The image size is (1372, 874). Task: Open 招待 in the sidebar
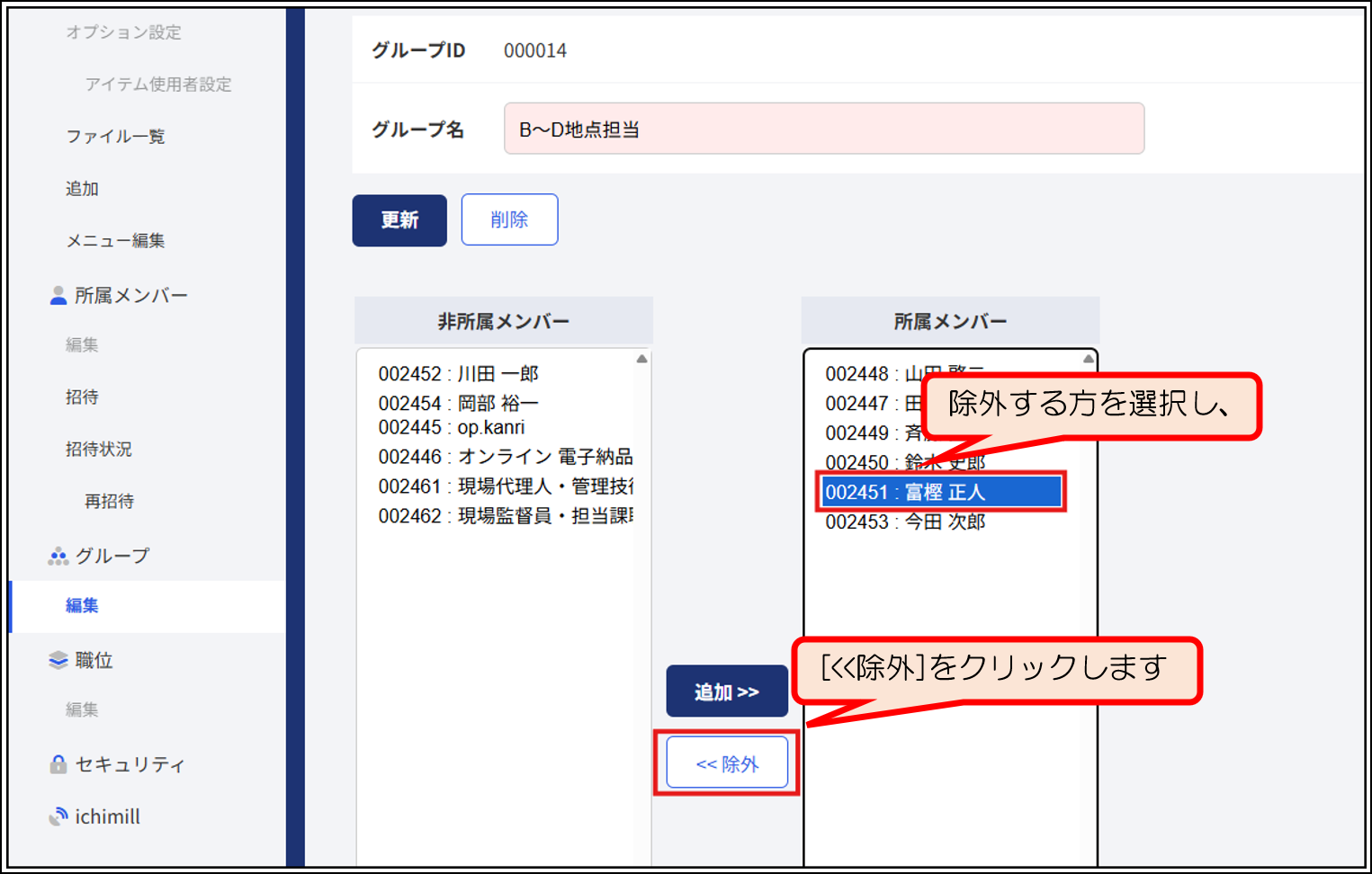coord(82,397)
